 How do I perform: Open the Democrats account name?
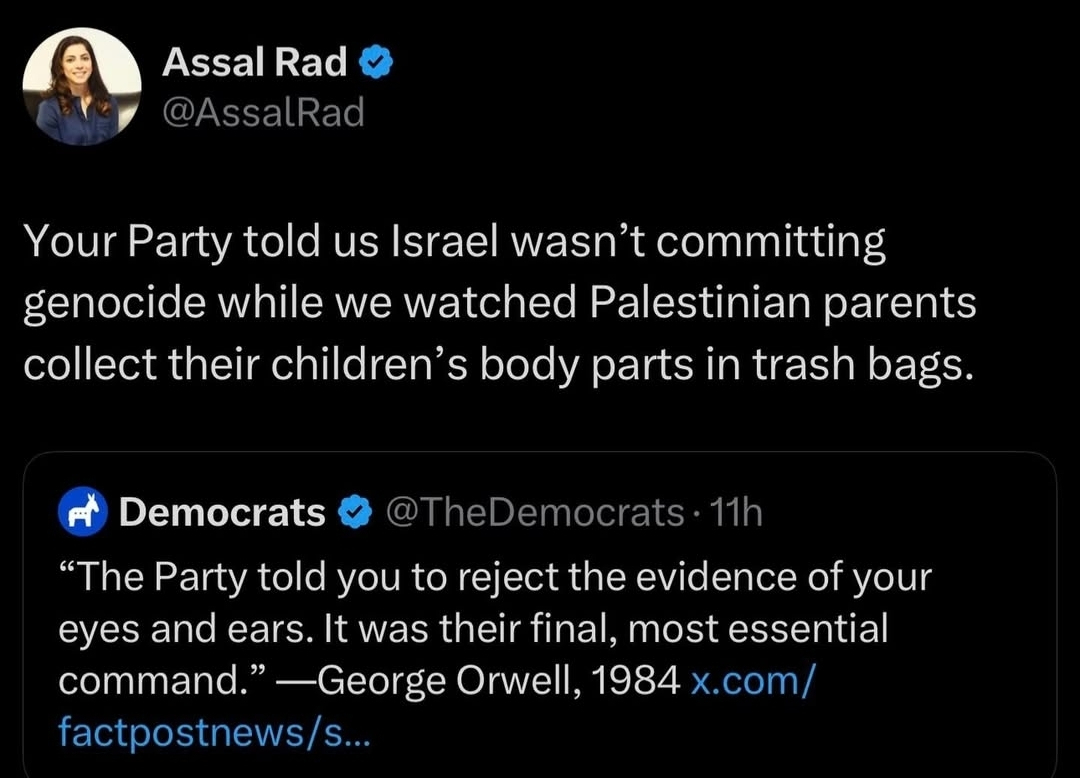click(222, 513)
